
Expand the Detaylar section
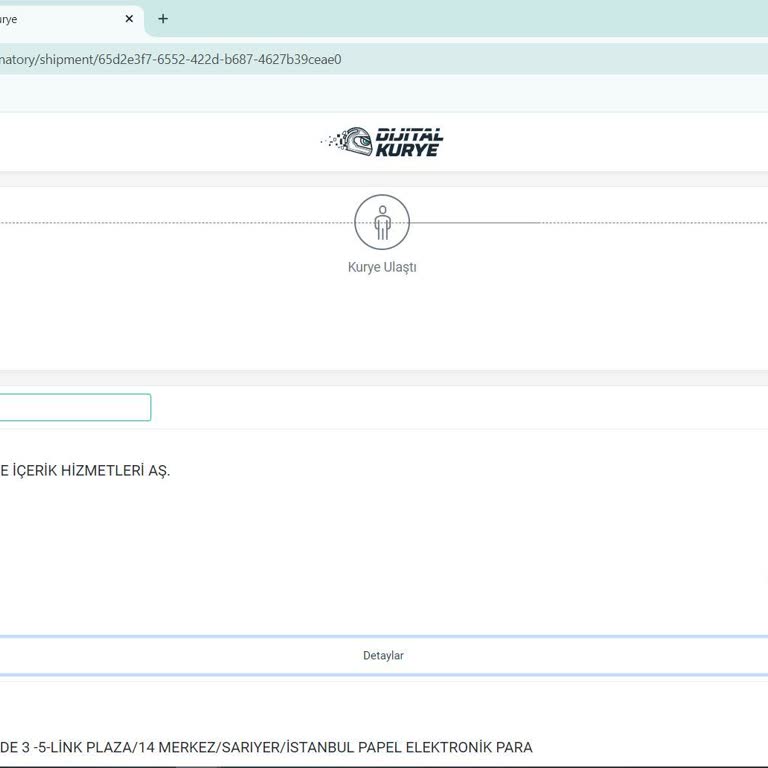click(x=384, y=655)
